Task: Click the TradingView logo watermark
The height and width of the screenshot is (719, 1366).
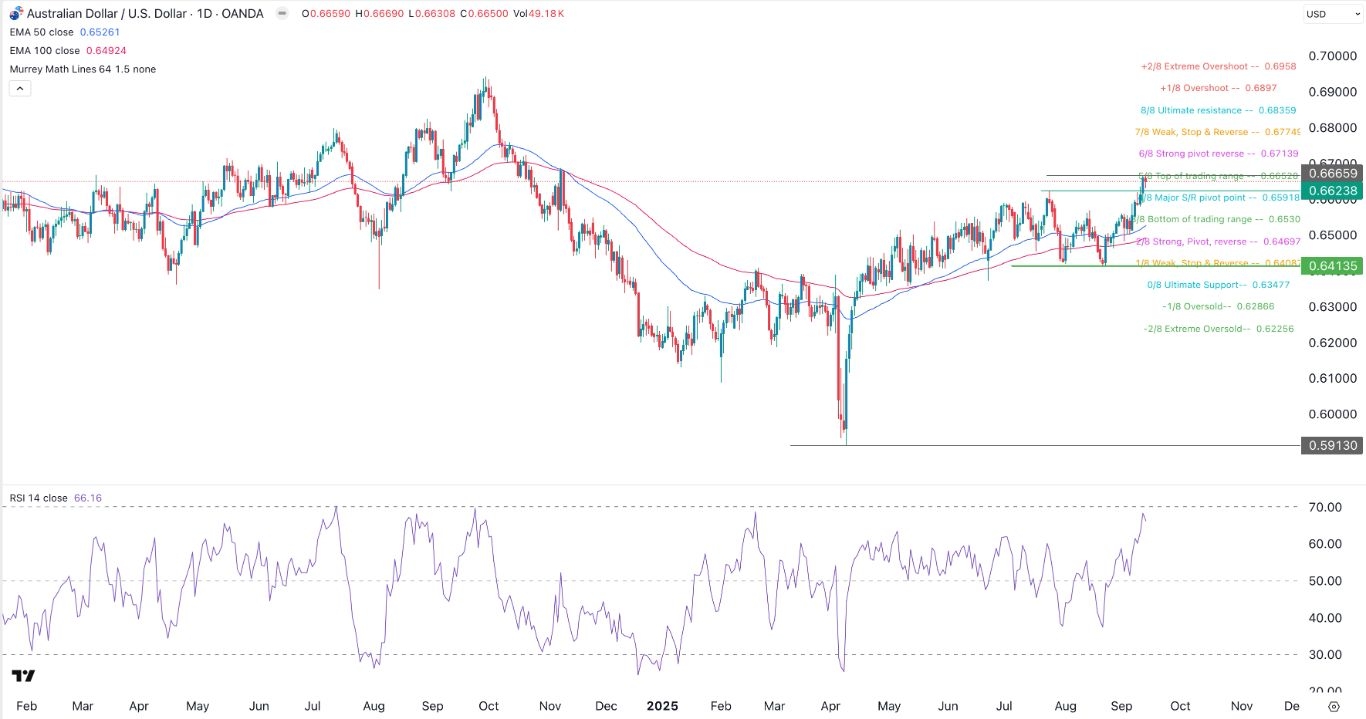Action: 24,677
